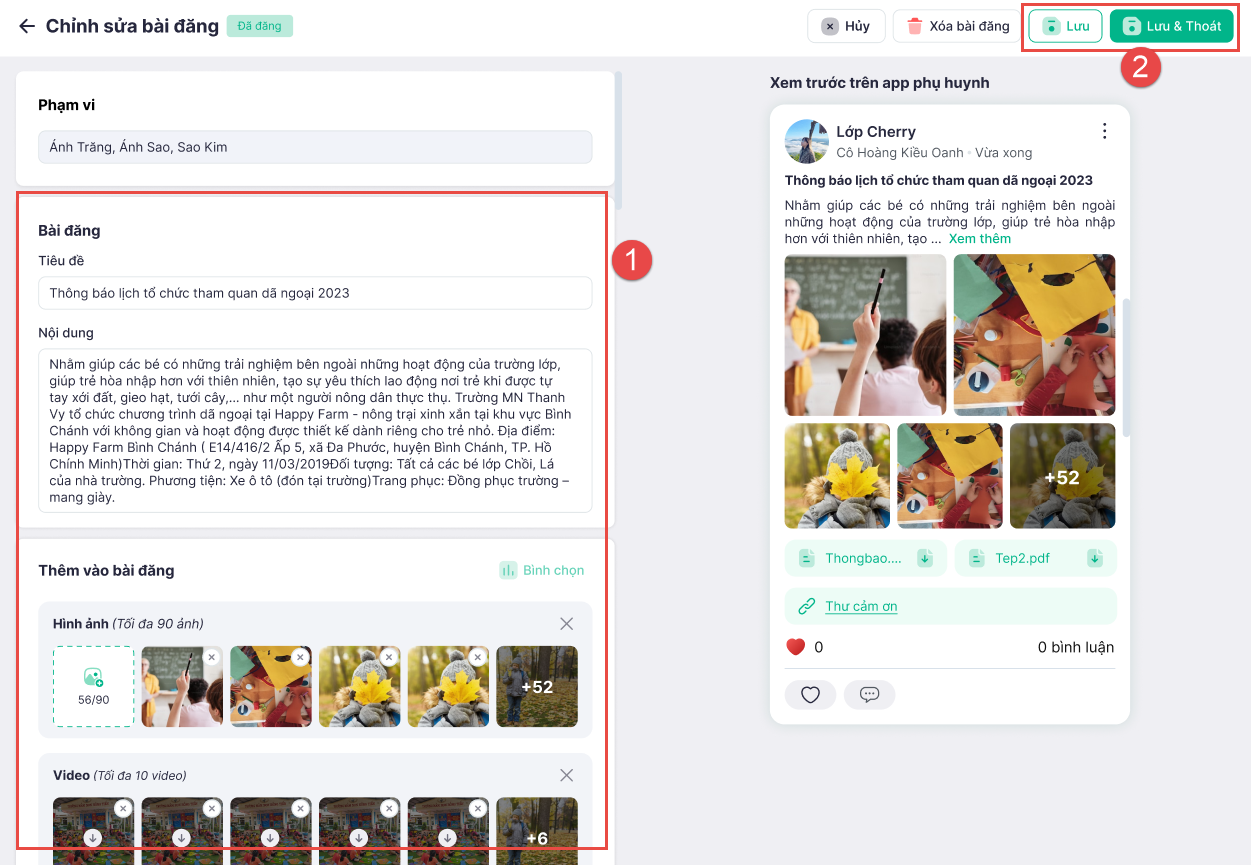Open the Thư cảm ơn link

tap(861, 606)
